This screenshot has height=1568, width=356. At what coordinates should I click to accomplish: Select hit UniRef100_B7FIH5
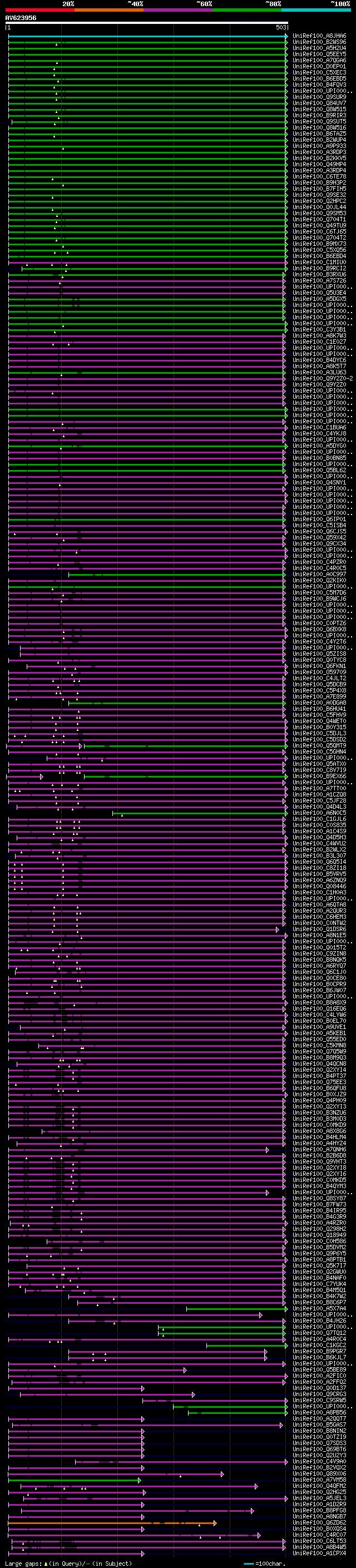pos(319,189)
